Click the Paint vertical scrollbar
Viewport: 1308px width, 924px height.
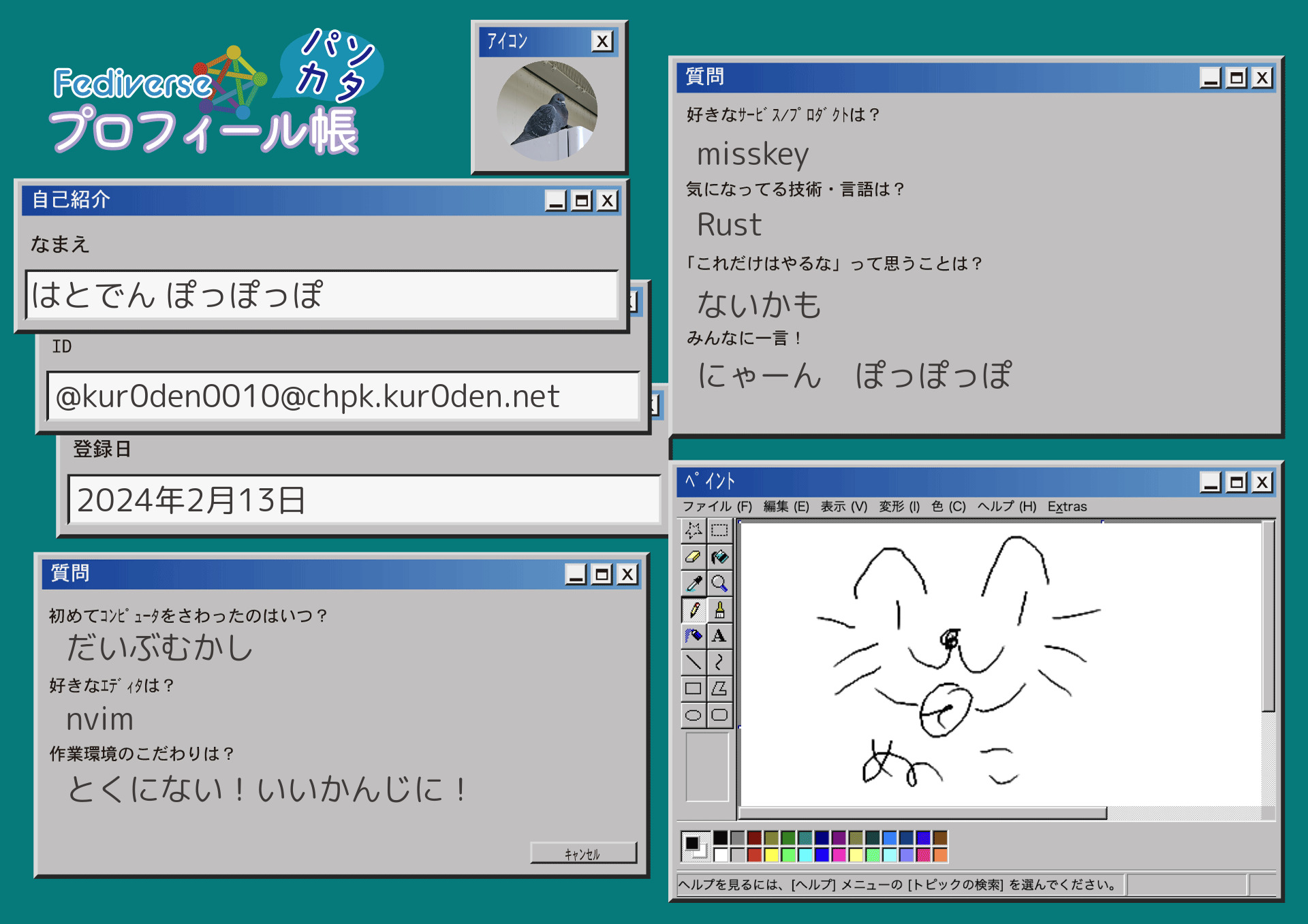pyautogui.click(x=1268, y=616)
